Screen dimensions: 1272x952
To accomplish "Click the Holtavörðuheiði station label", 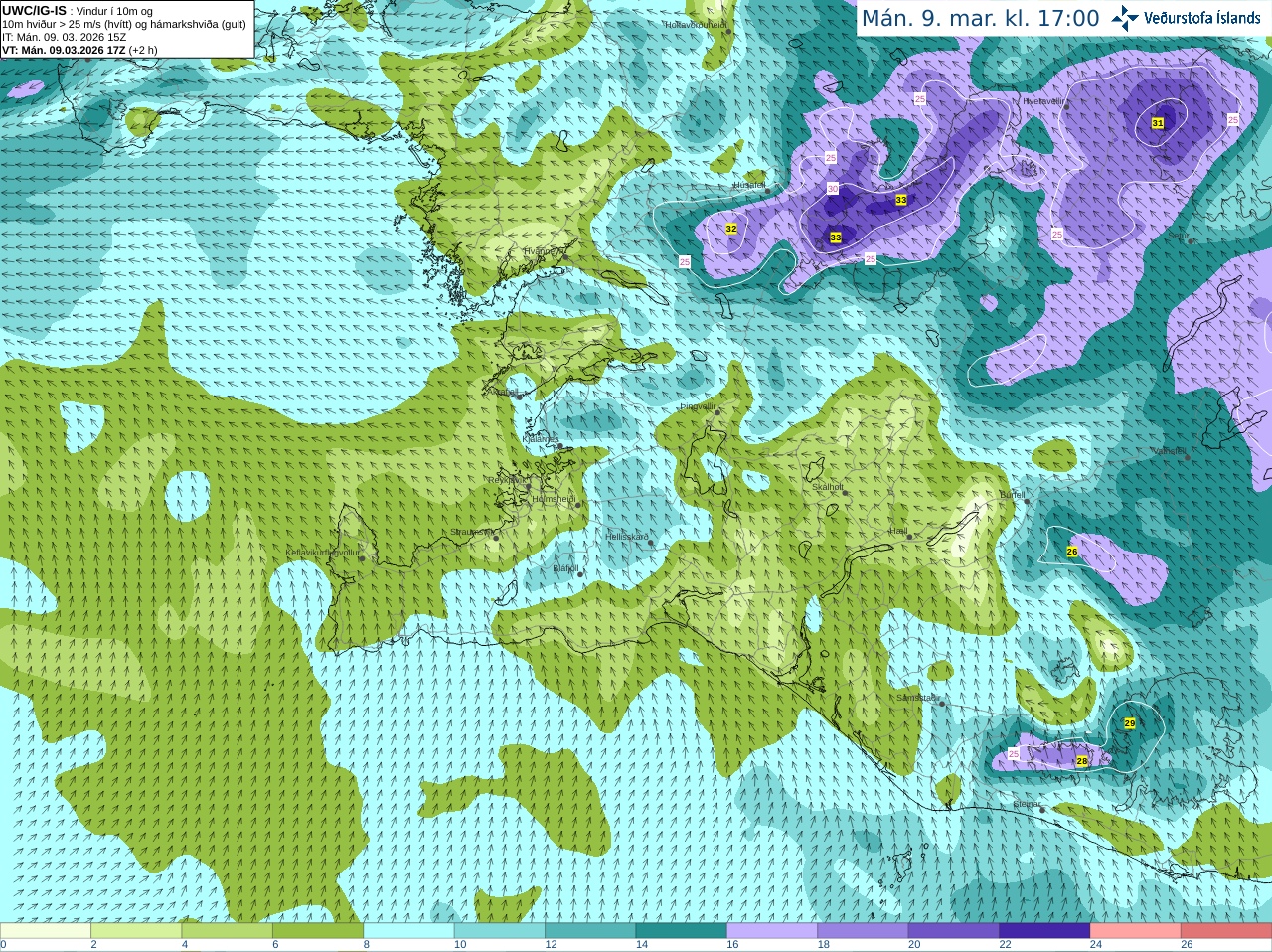I will tap(696, 24).
